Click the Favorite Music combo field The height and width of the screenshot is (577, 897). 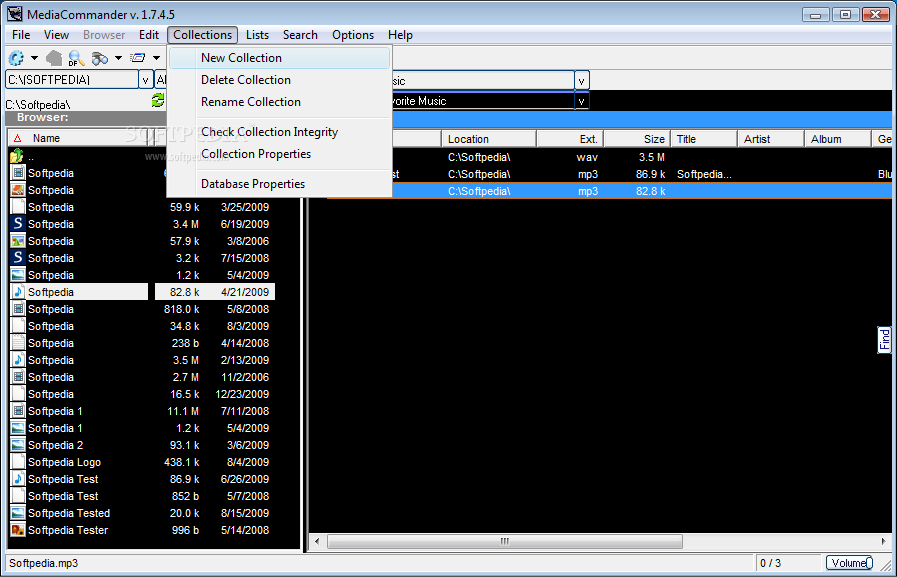click(483, 101)
